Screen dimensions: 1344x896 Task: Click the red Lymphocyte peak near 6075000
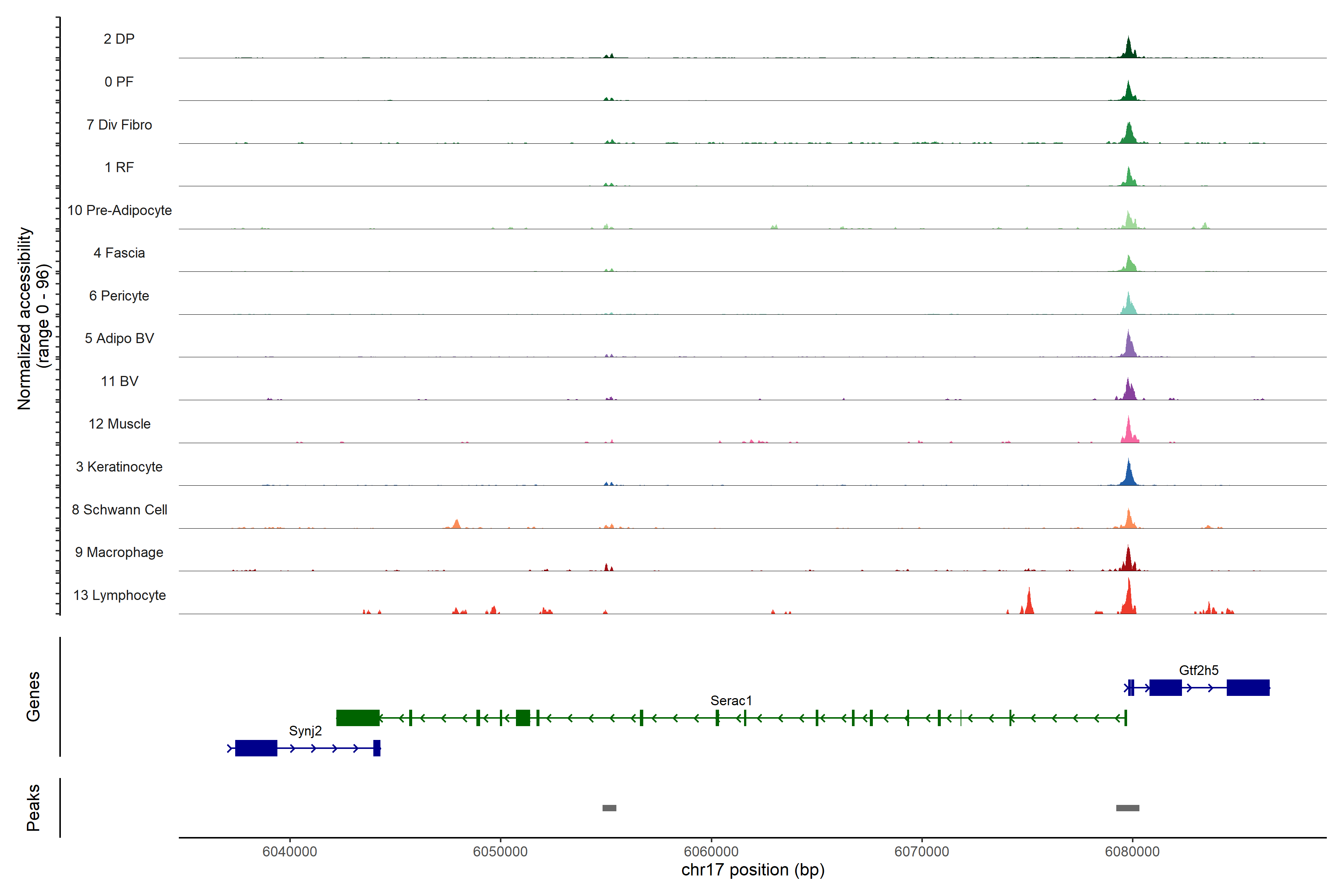[1029, 603]
